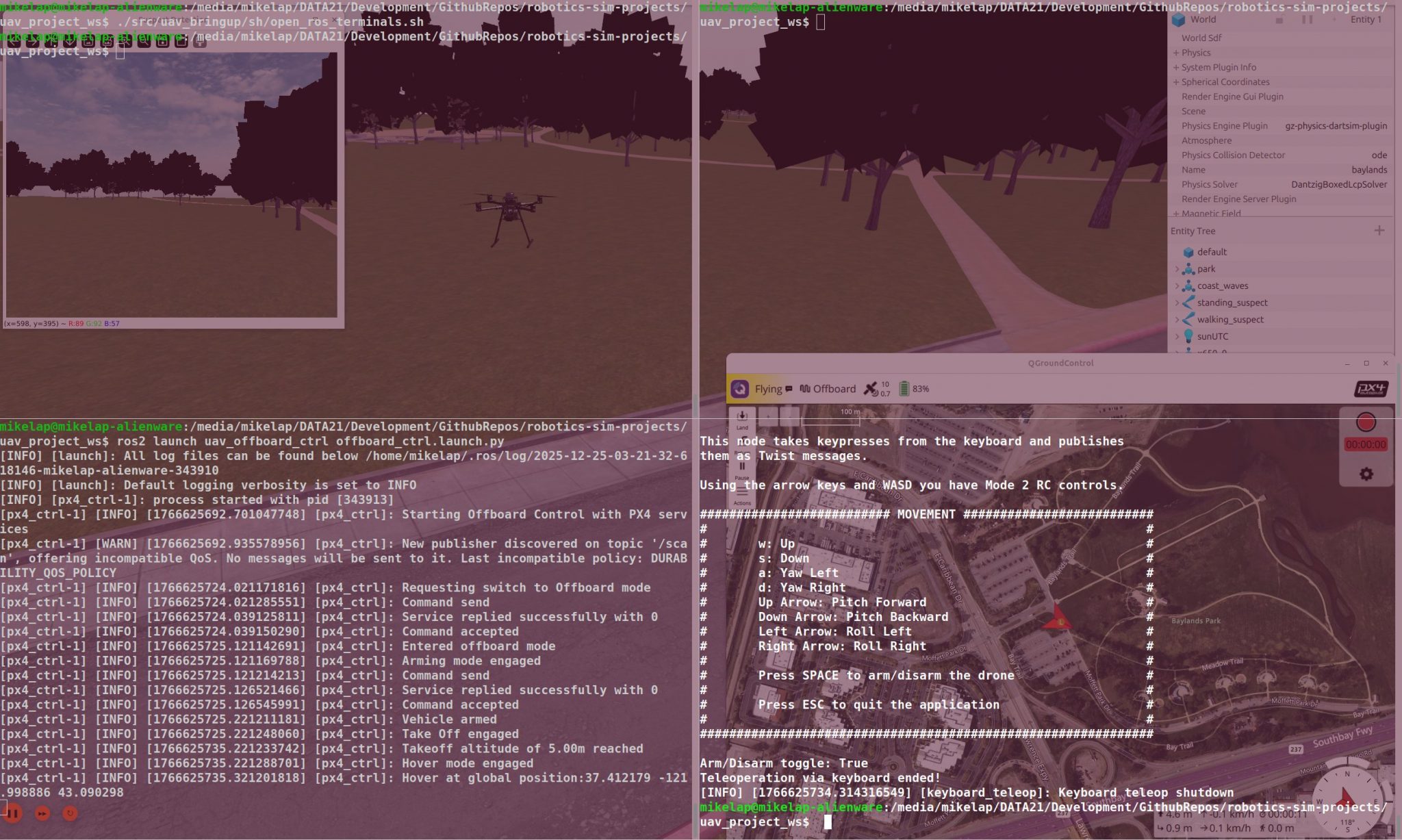This screenshot has height=840, width=1402.
Task: Focus the keyboard teleop terminal prompt
Action: 827,822
